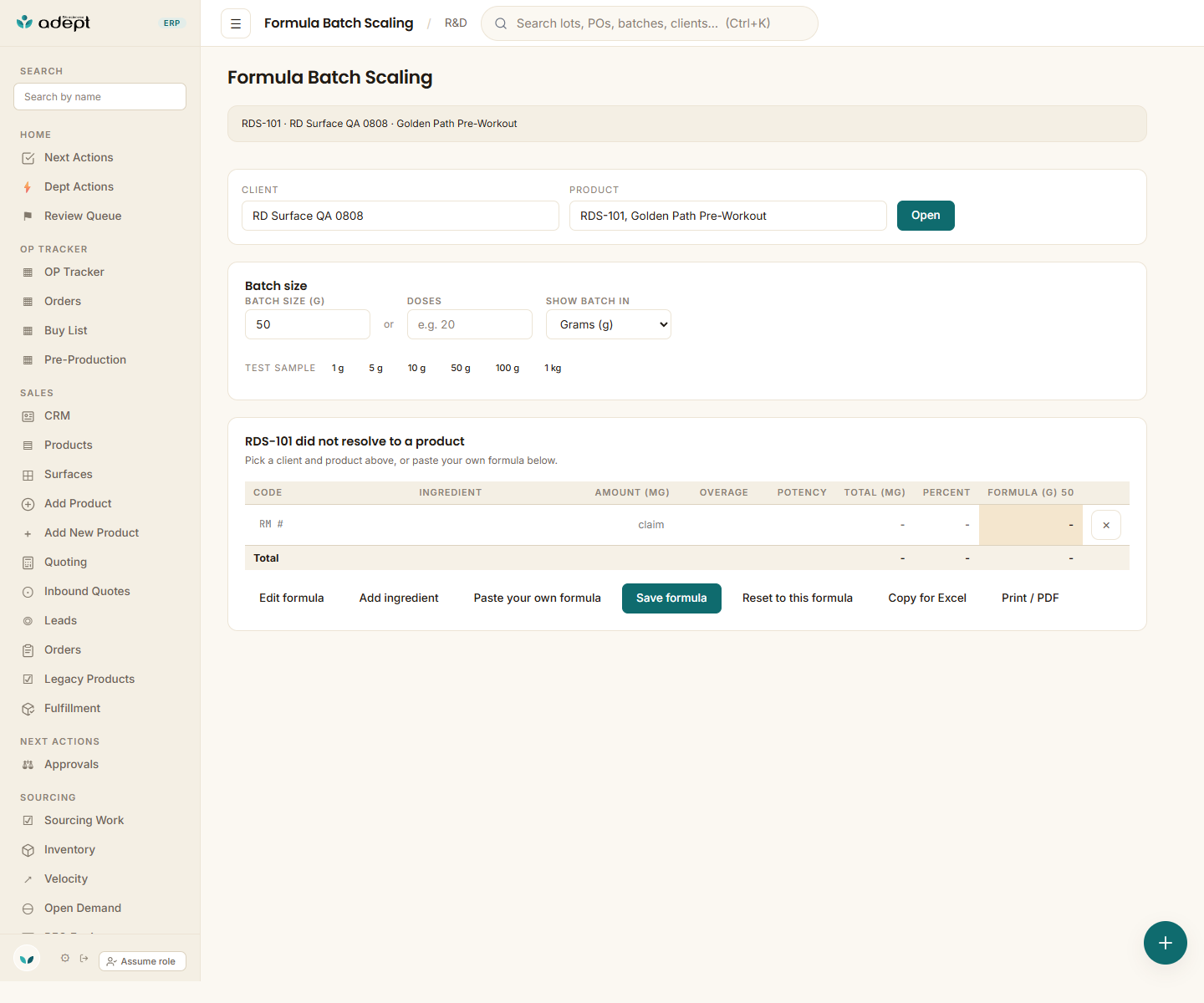
Task: Click the floating teal plus button
Action: point(1166,943)
